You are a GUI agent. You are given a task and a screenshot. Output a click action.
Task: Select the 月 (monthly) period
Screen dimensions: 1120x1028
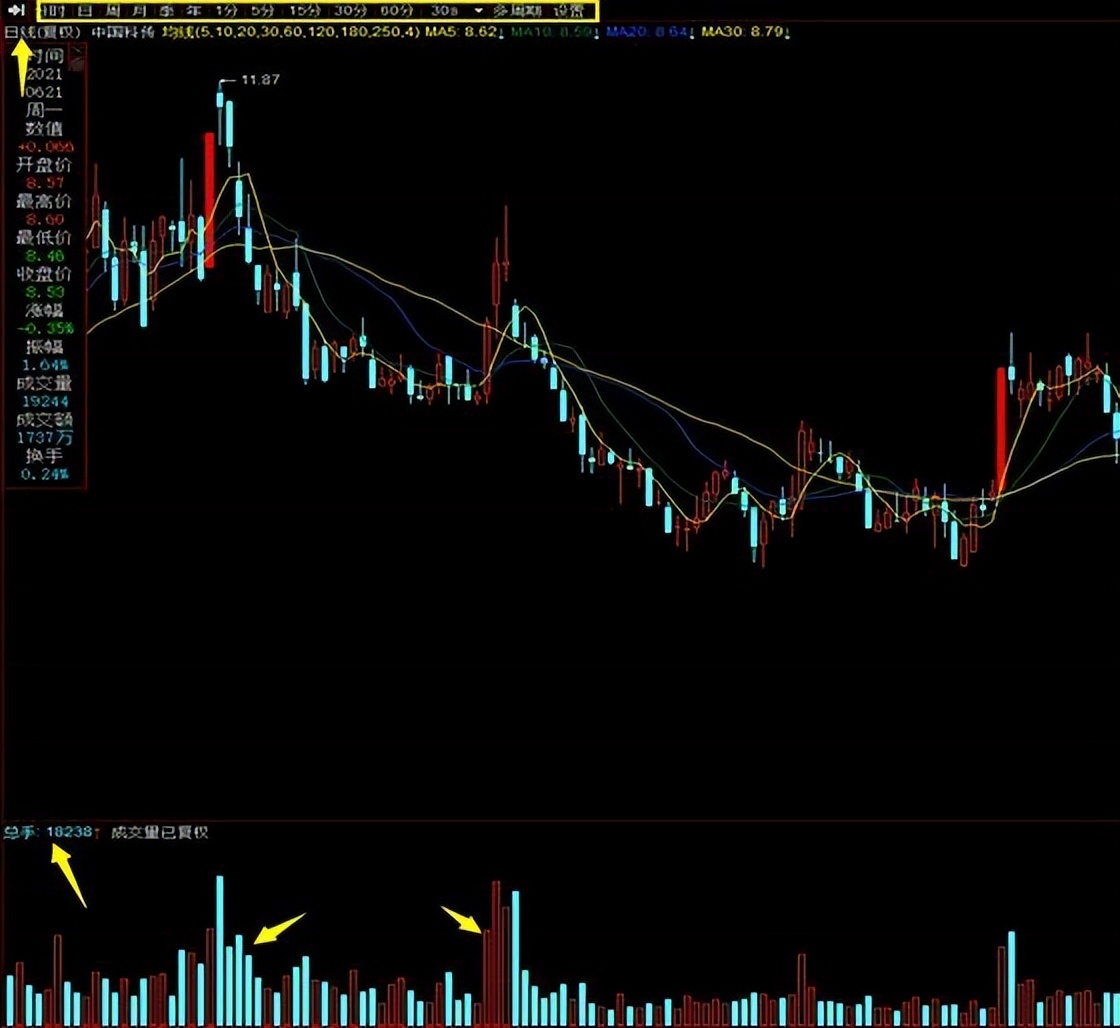137,11
